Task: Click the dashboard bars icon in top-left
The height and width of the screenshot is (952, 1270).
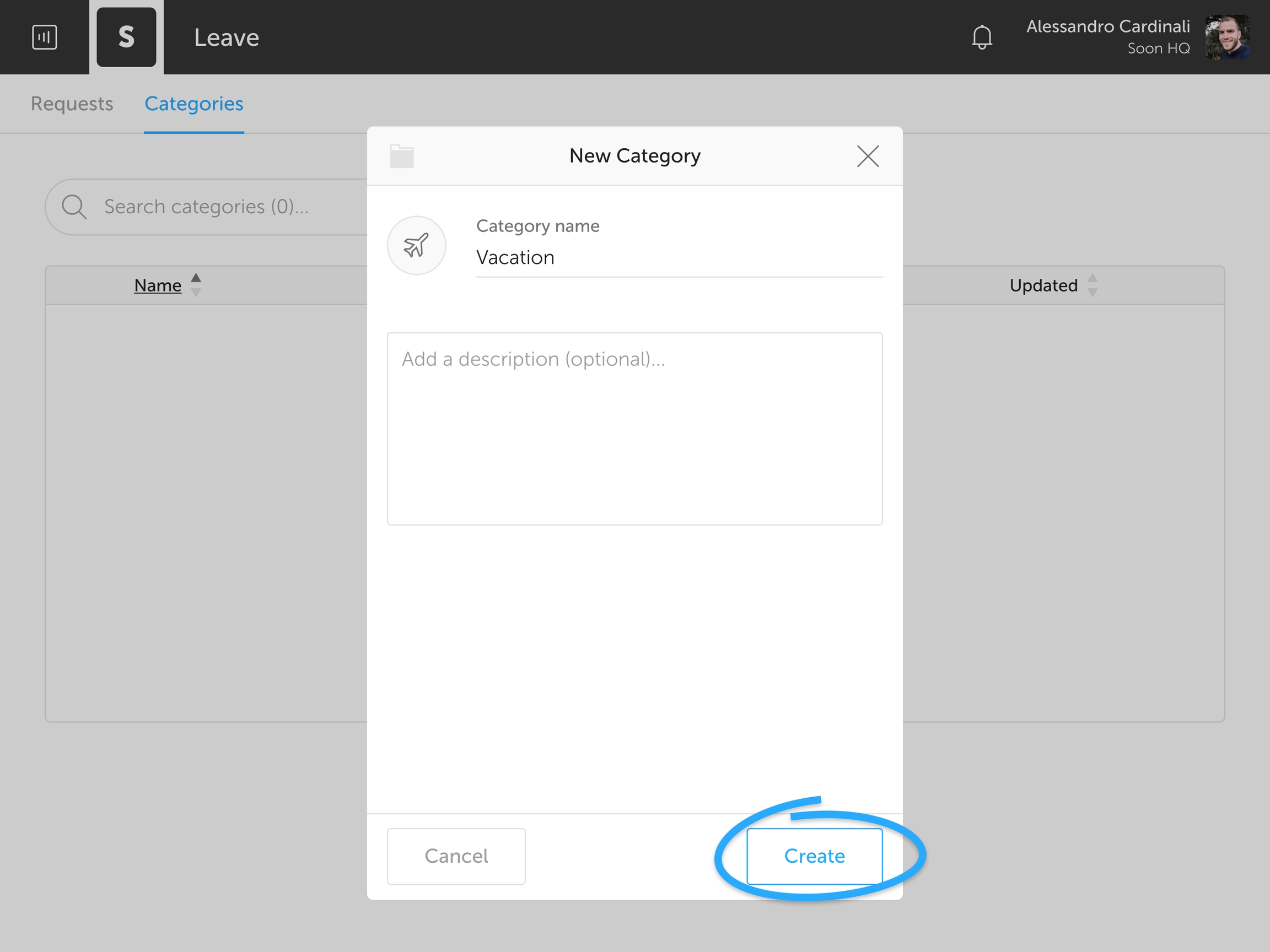Action: (44, 37)
